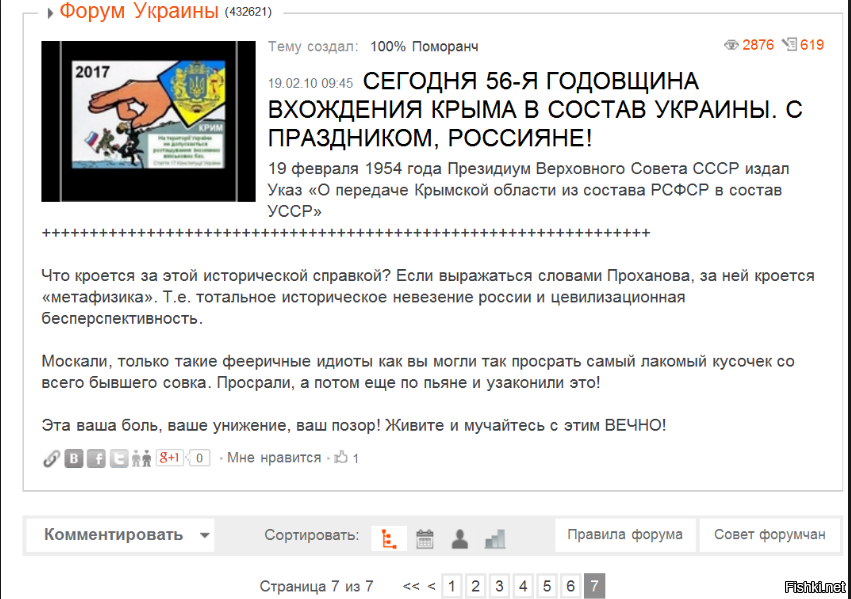Open the 2017 Crimea cartoon thumbnail
851x599 pixels.
pos(148,122)
